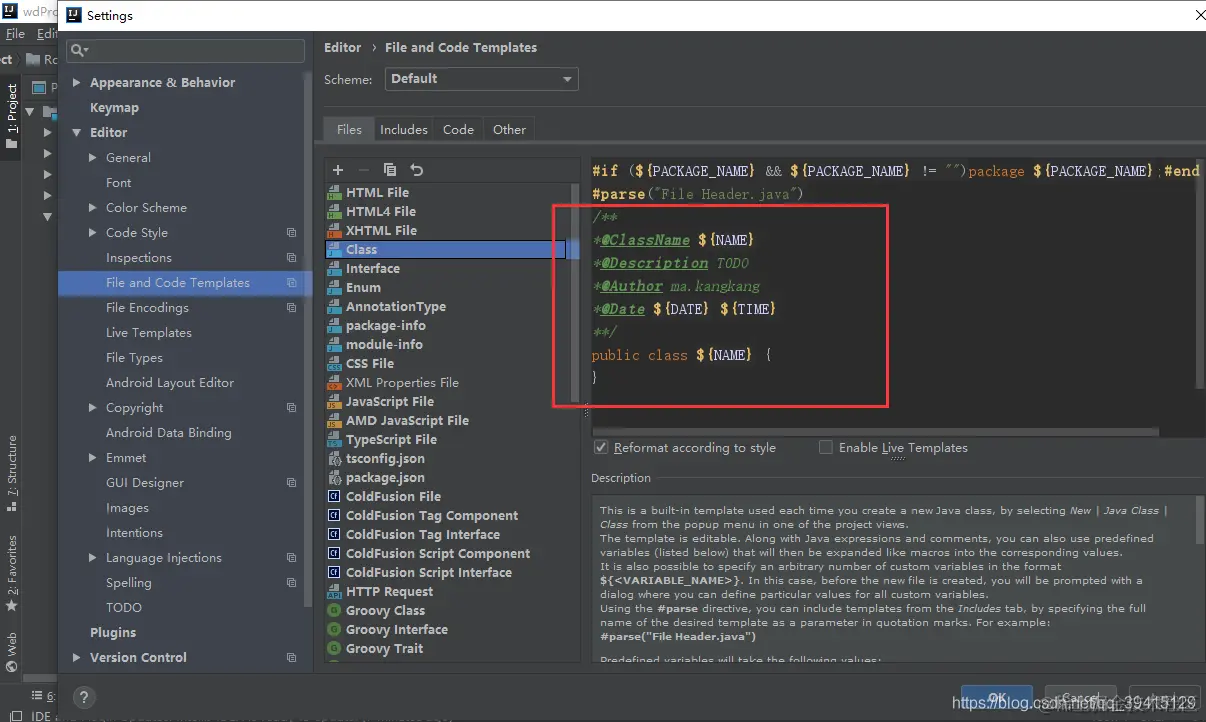
Task: Click the OK button
Action: [x=997, y=699]
